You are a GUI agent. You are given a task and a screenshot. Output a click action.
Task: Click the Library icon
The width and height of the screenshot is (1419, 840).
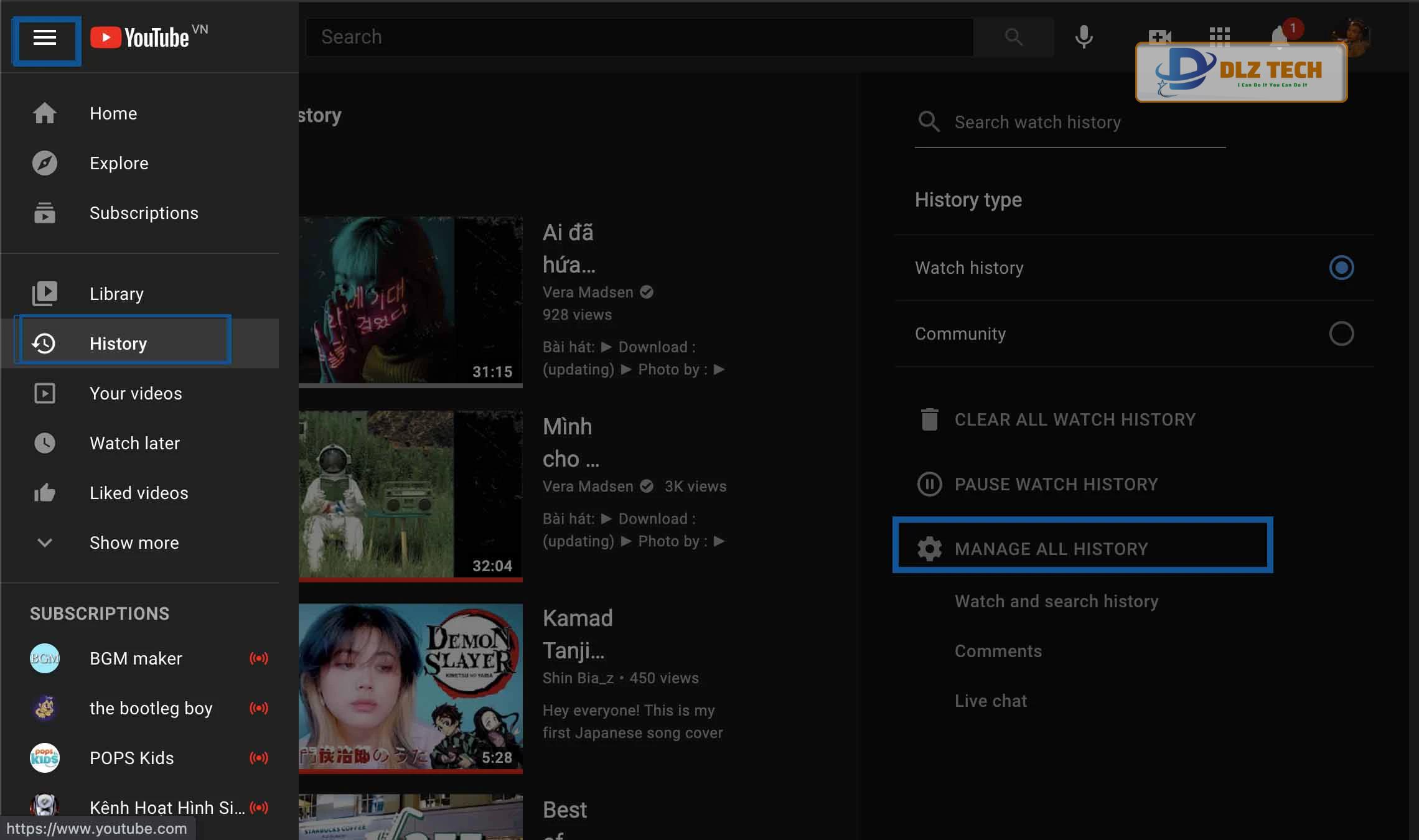point(45,294)
